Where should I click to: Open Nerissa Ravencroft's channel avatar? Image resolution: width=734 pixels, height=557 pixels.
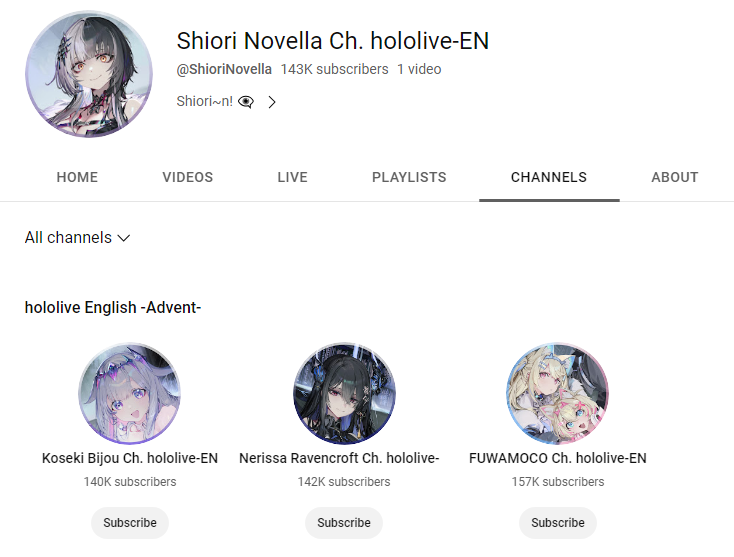point(344,393)
